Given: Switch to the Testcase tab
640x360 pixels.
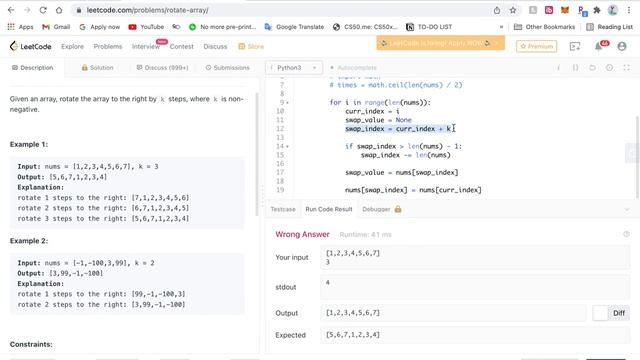Looking at the screenshot, I should click(x=283, y=209).
